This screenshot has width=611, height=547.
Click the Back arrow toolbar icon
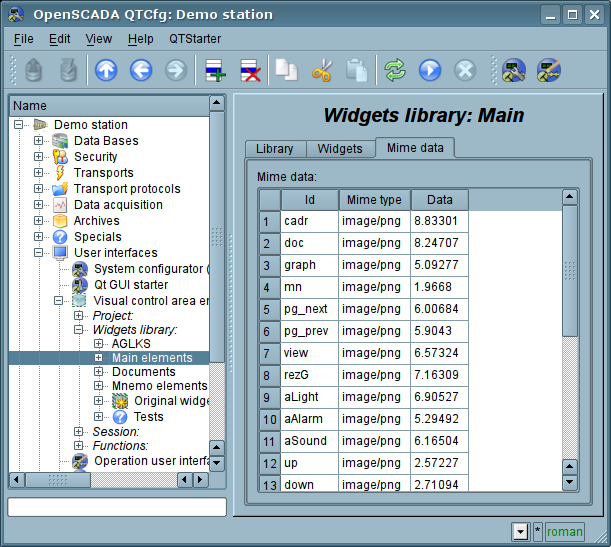[x=141, y=70]
